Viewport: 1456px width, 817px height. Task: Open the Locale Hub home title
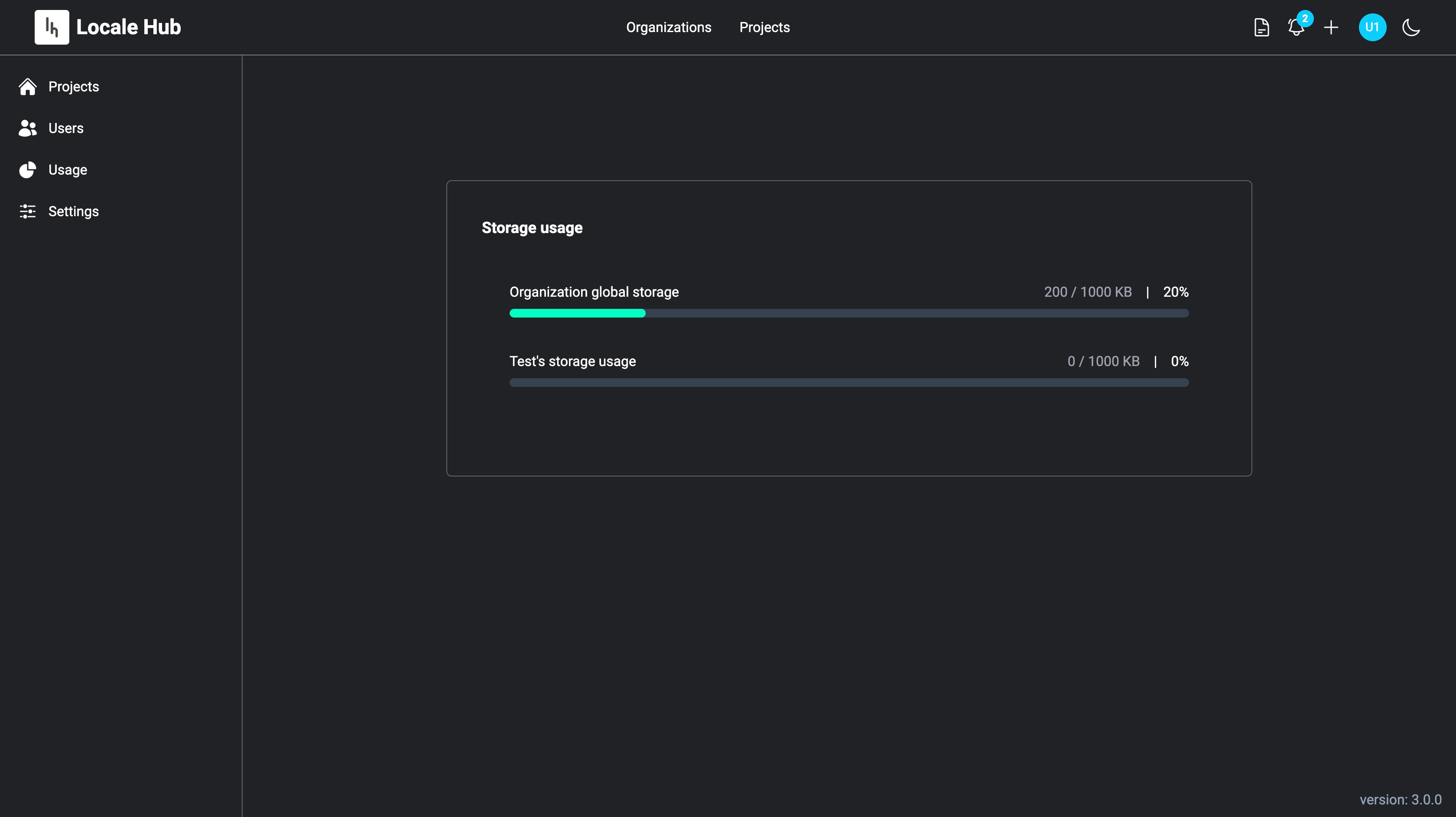(x=128, y=27)
